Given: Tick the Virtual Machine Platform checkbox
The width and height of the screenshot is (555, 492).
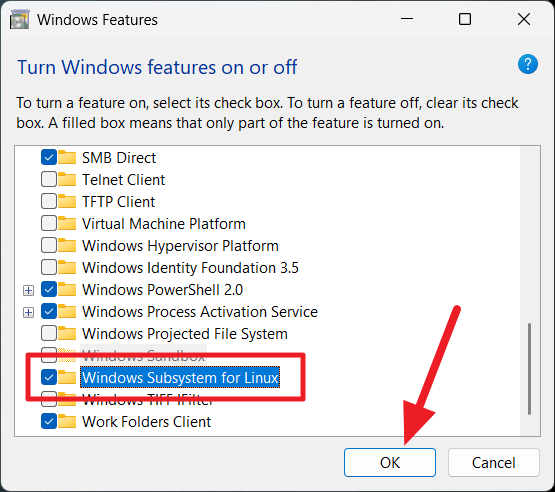Looking at the screenshot, I should pyautogui.click(x=49, y=224).
